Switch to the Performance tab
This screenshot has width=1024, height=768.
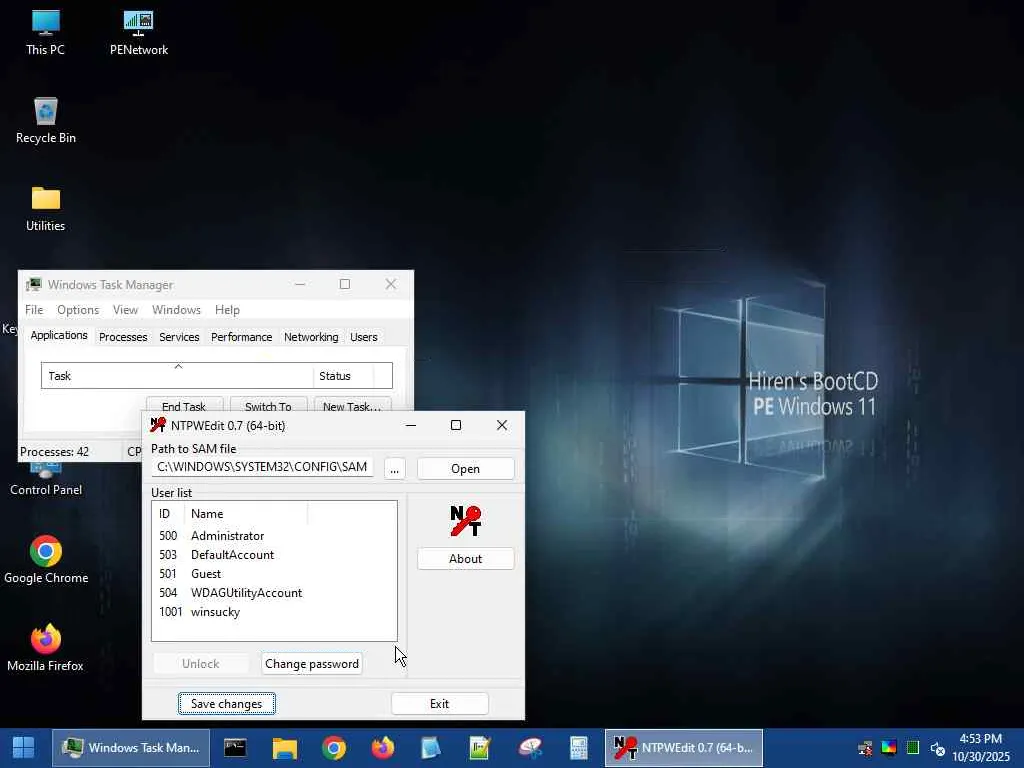pos(241,337)
